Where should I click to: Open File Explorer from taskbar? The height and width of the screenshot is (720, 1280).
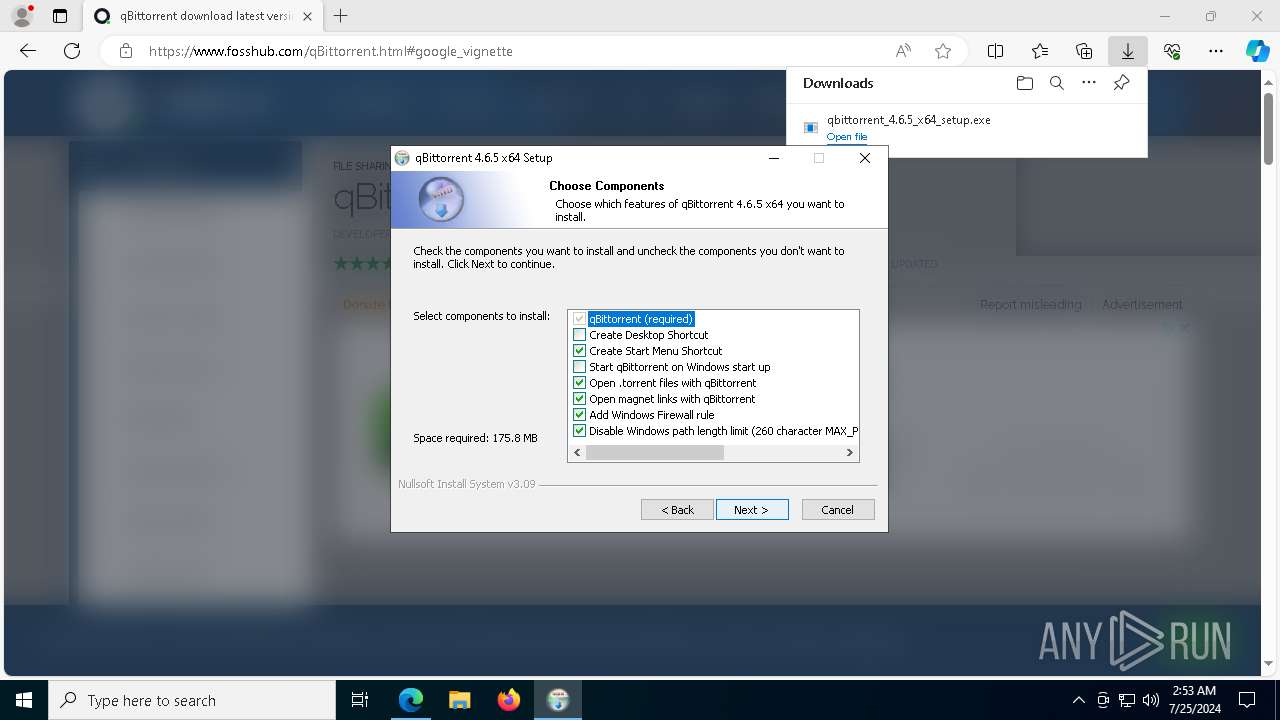(459, 700)
